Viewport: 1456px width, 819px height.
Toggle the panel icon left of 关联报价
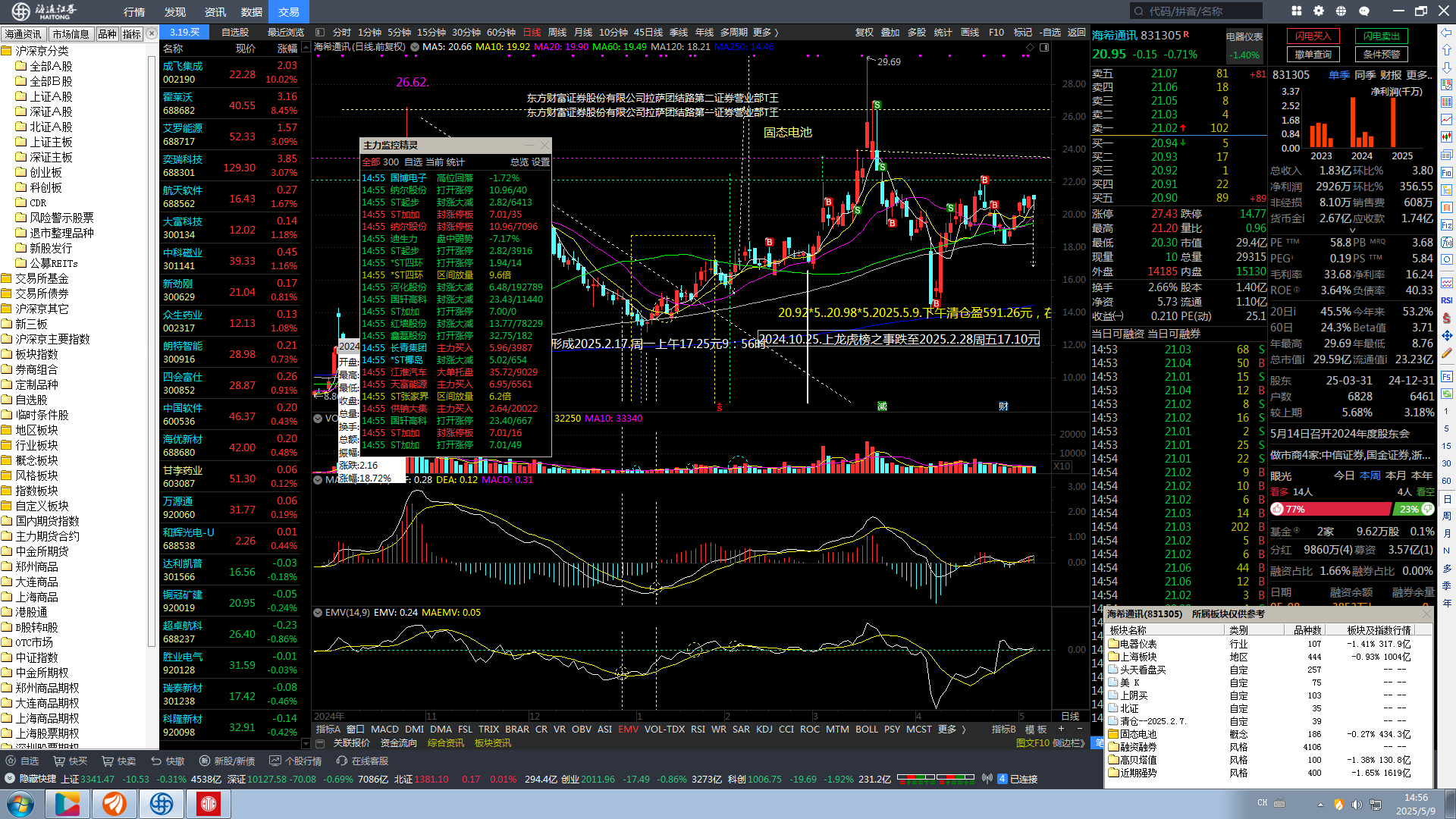(x=320, y=743)
